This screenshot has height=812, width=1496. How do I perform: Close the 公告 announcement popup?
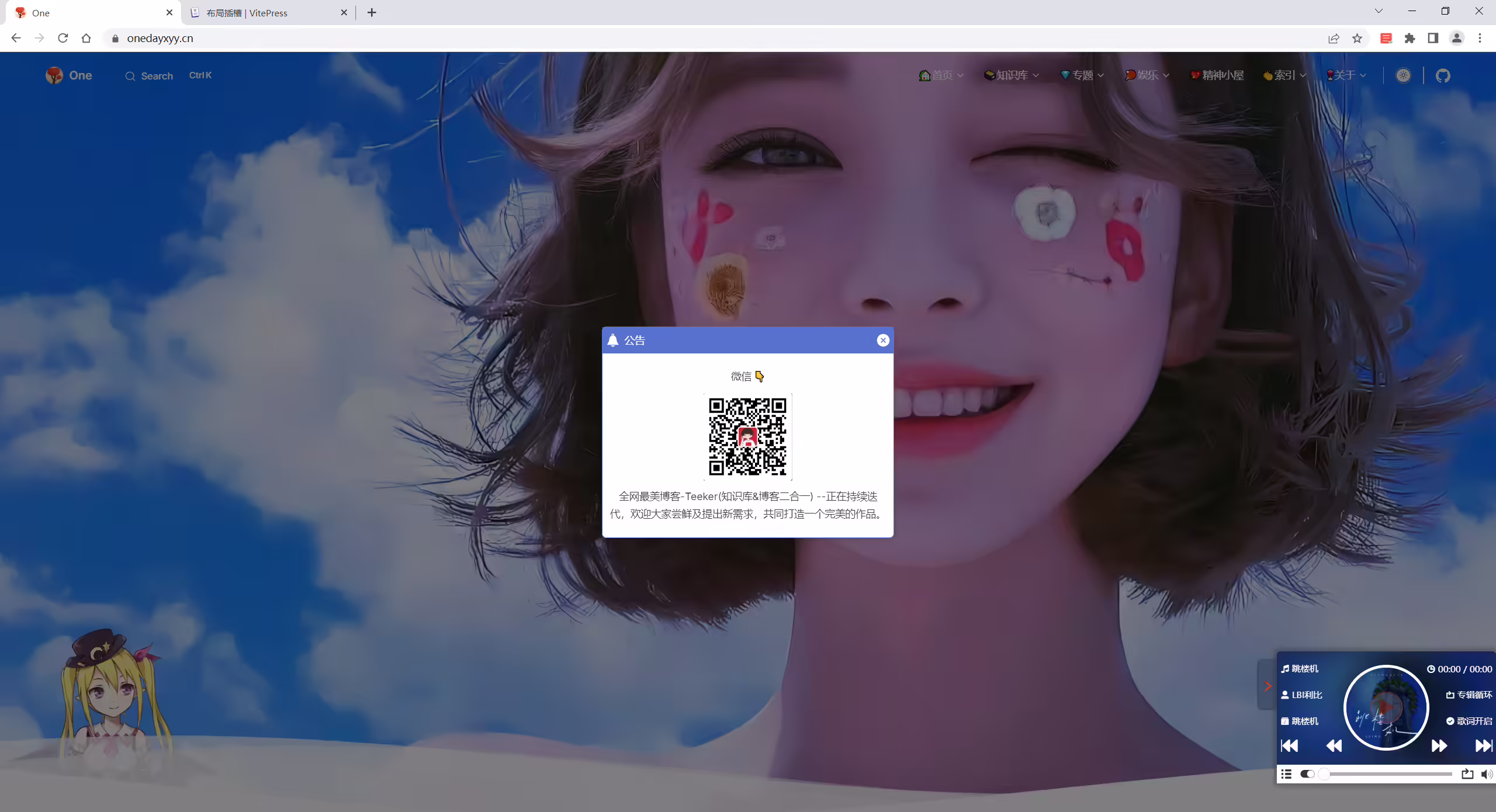point(883,341)
